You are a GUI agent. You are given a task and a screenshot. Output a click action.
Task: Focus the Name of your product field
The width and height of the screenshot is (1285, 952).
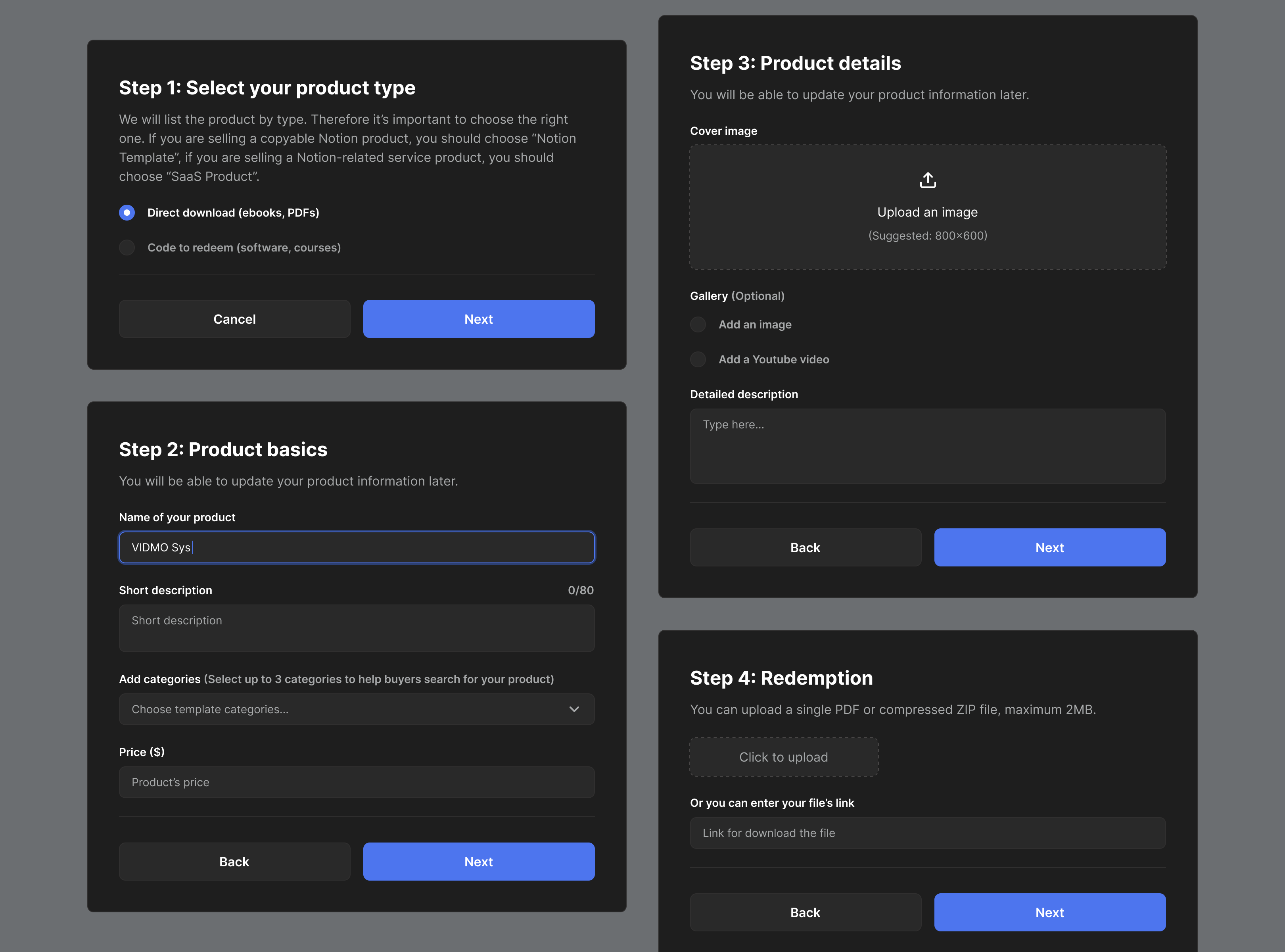click(x=356, y=547)
